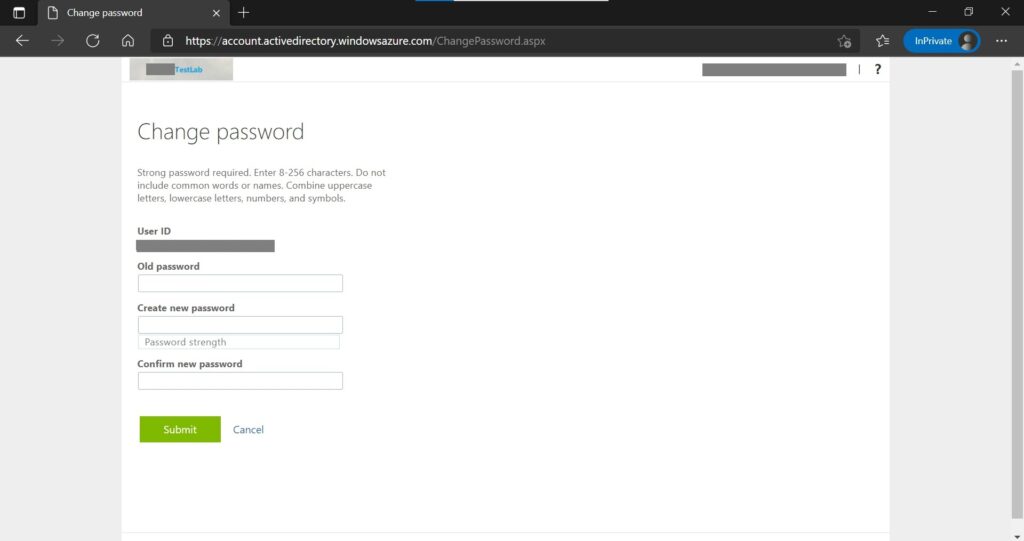Click the help question mark icon
The width and height of the screenshot is (1024, 541).
click(878, 69)
